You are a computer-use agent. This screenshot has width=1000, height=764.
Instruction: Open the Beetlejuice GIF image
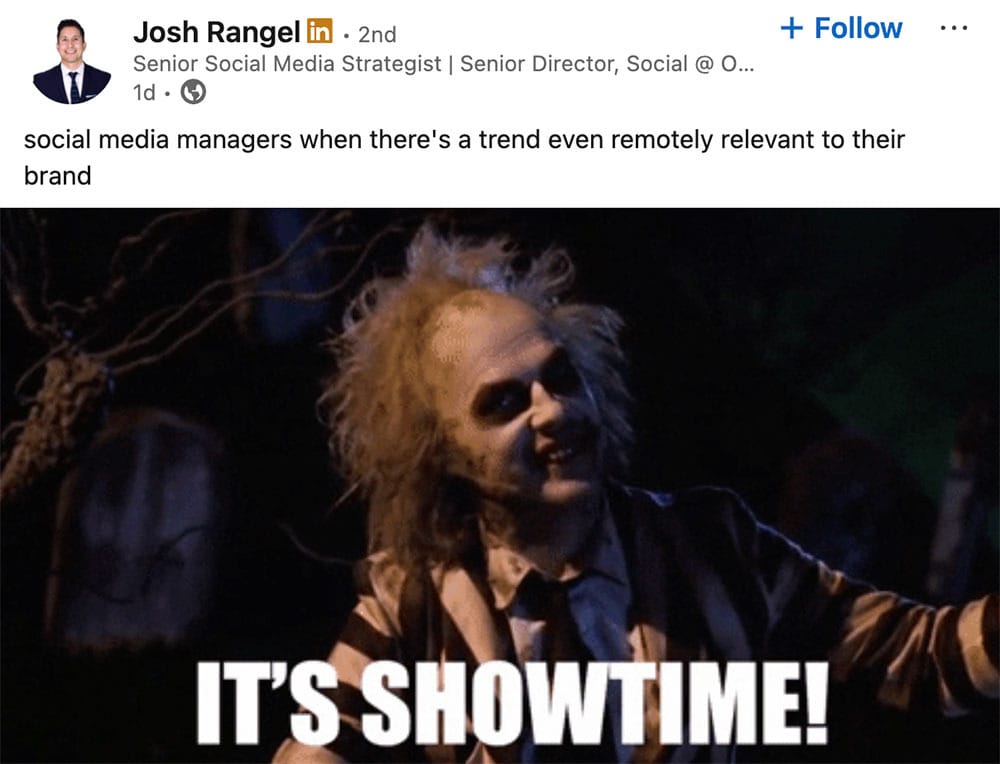(x=500, y=486)
